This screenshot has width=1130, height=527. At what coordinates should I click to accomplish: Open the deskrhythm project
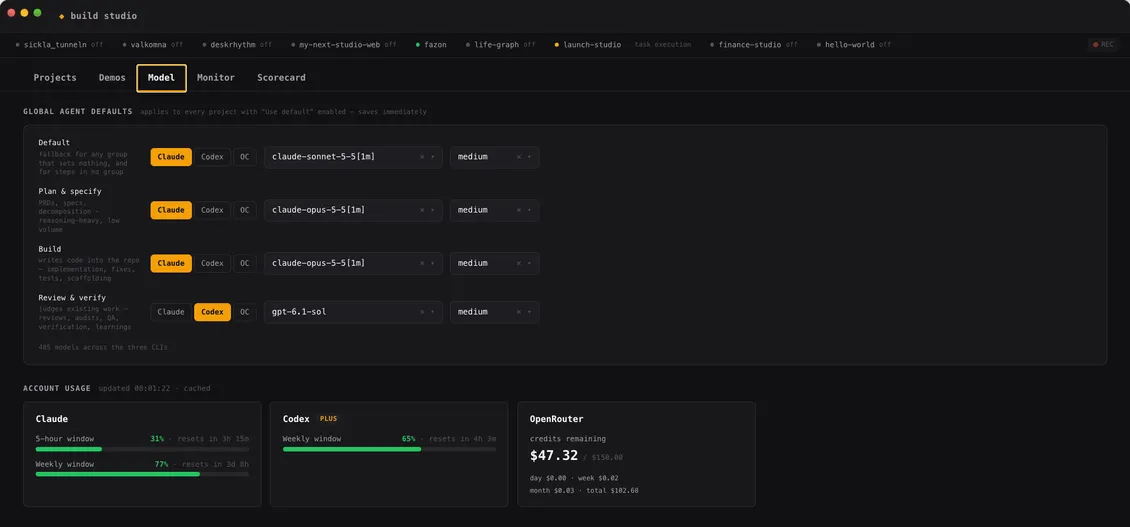[236, 45]
